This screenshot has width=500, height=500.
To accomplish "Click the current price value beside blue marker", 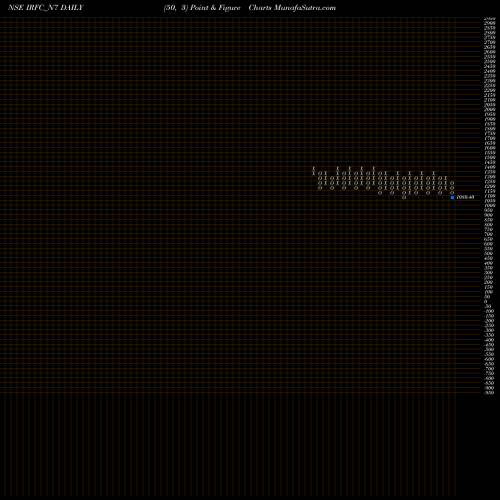I will click(465, 197).
